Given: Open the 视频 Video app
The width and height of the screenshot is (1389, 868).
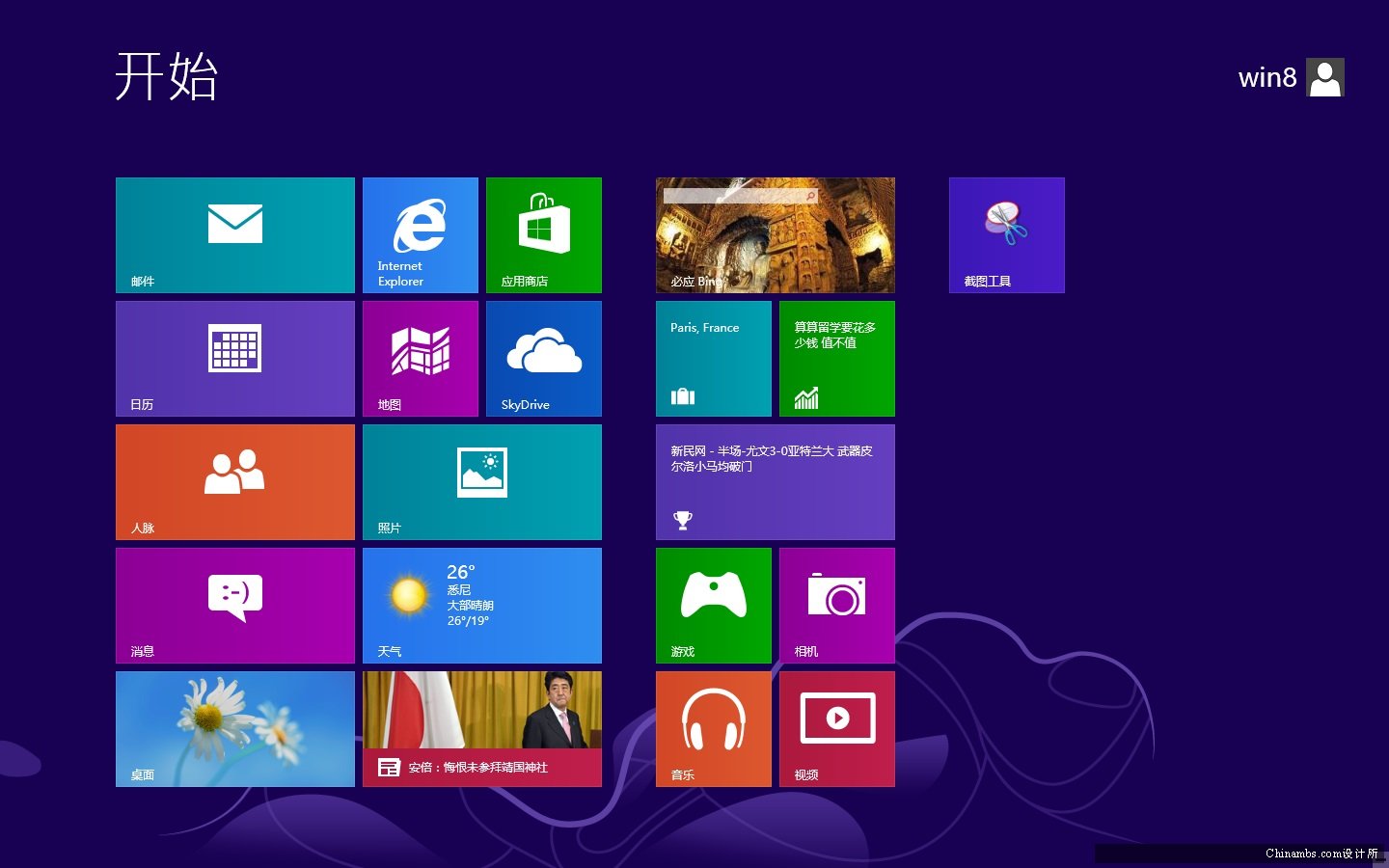Looking at the screenshot, I should (836, 728).
